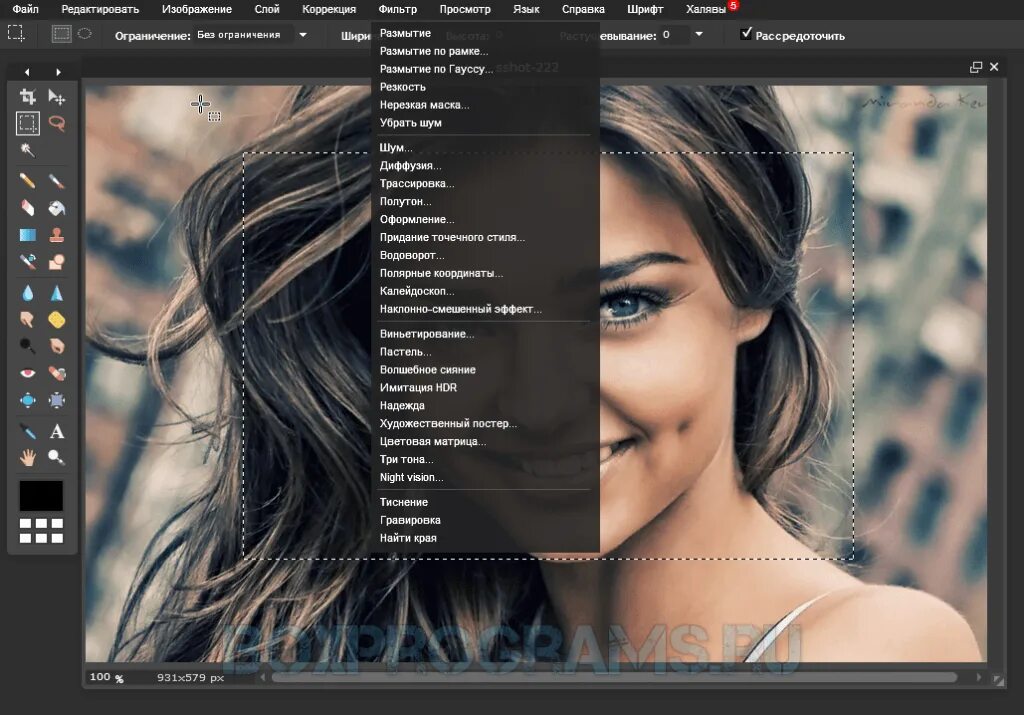Open the color swatches grid
This screenshot has width=1024, height=715.
pyautogui.click(x=41, y=531)
